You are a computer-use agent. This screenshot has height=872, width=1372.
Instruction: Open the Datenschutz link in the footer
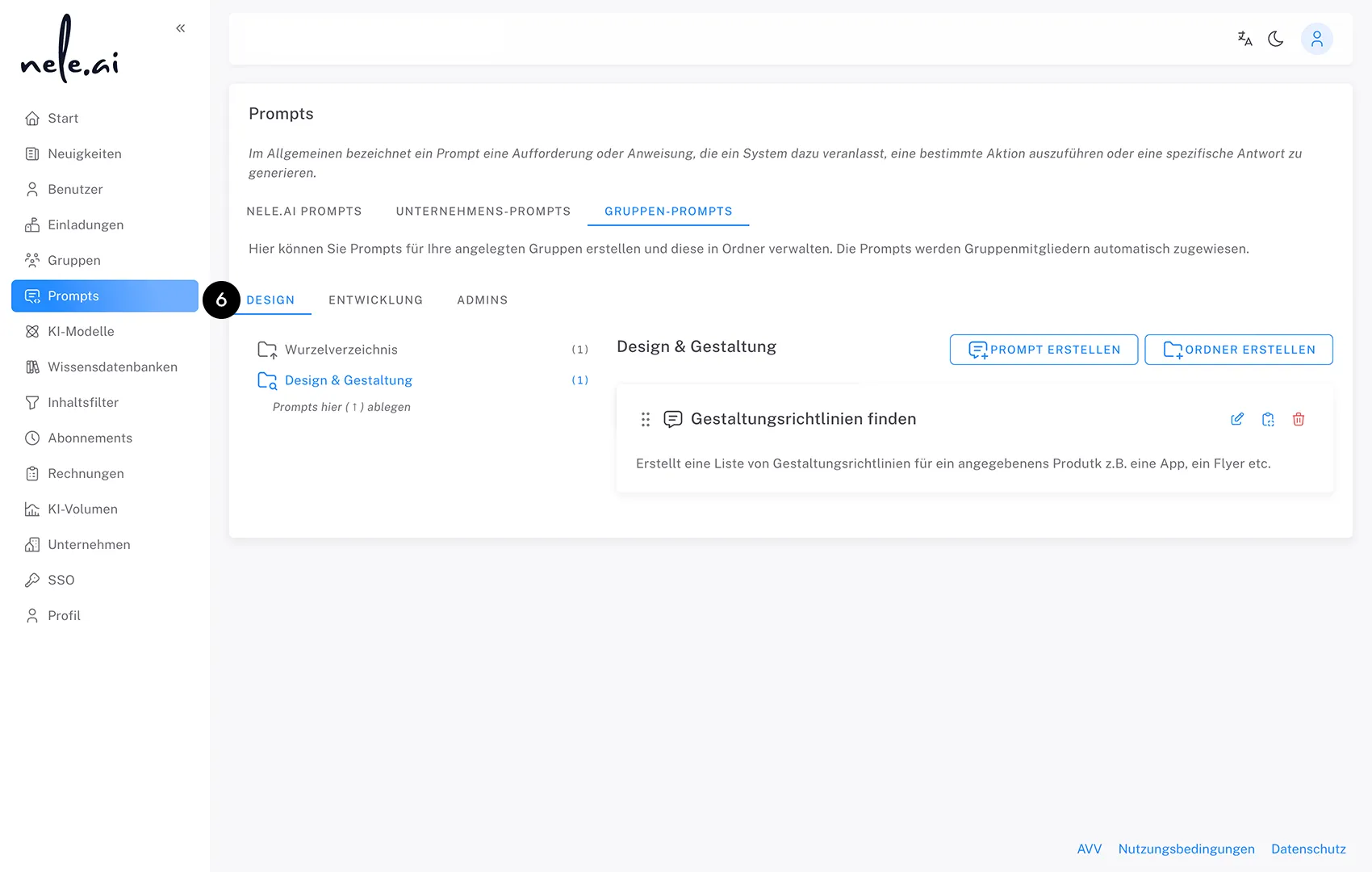pos(1308,849)
